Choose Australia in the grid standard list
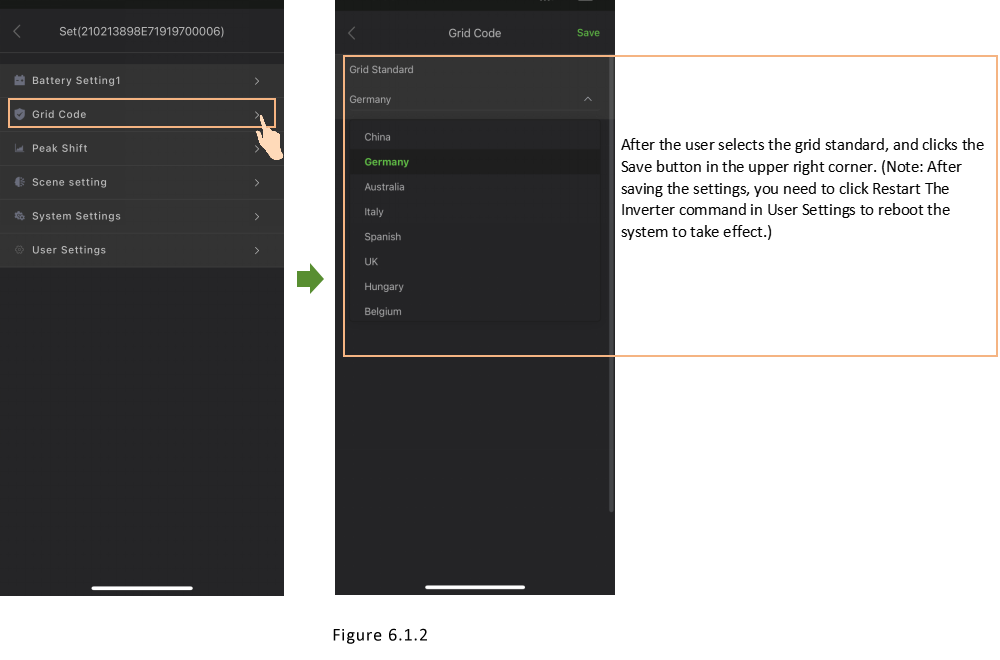 tap(384, 187)
